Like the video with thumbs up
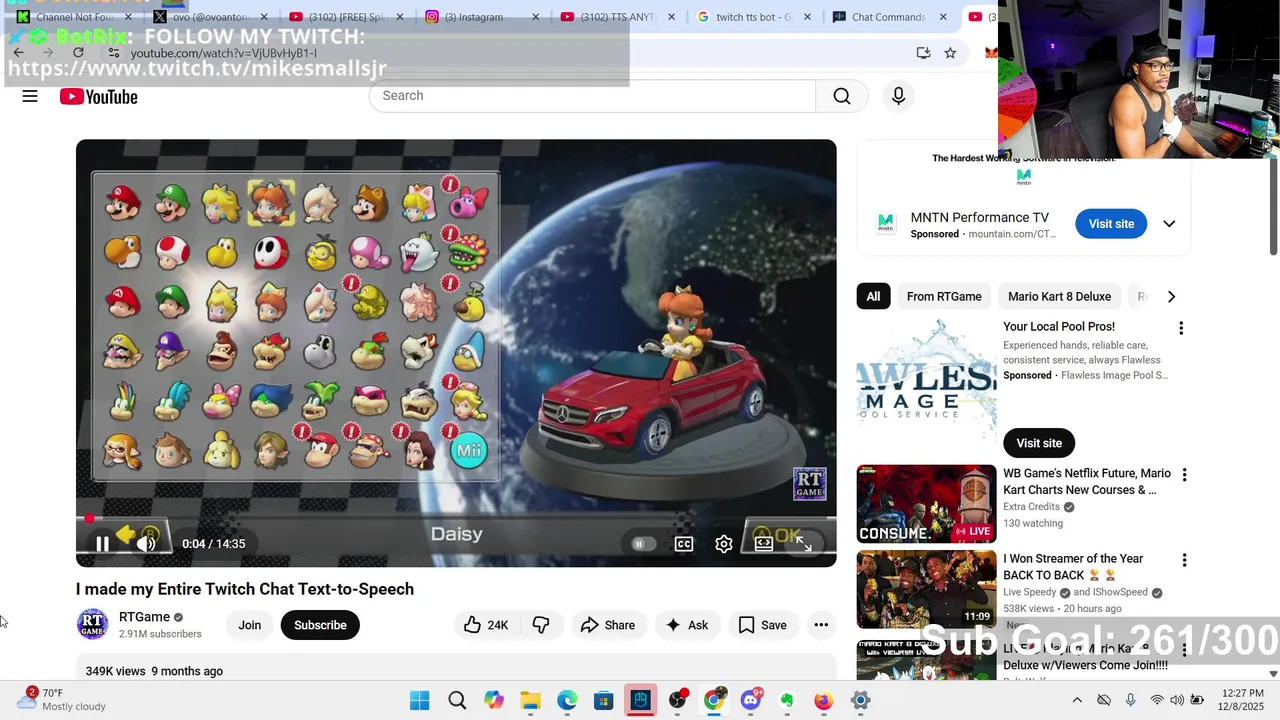The width and height of the screenshot is (1280, 720). (x=486, y=625)
